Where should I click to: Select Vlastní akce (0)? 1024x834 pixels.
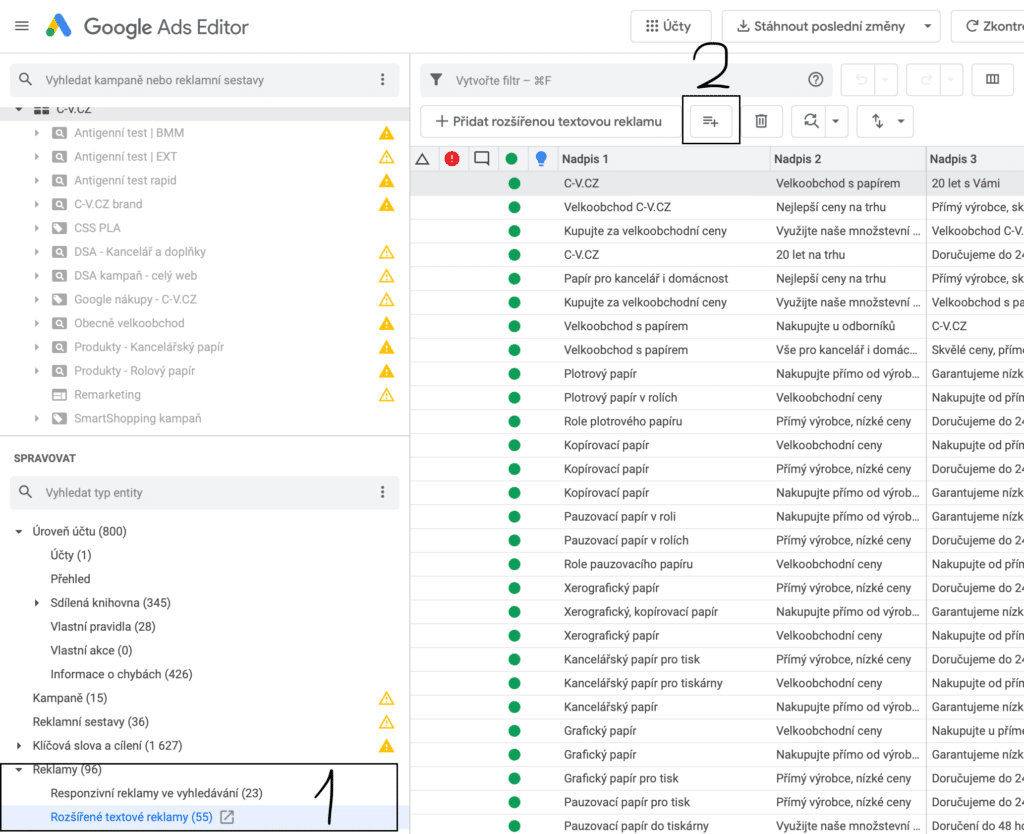[x=91, y=650]
